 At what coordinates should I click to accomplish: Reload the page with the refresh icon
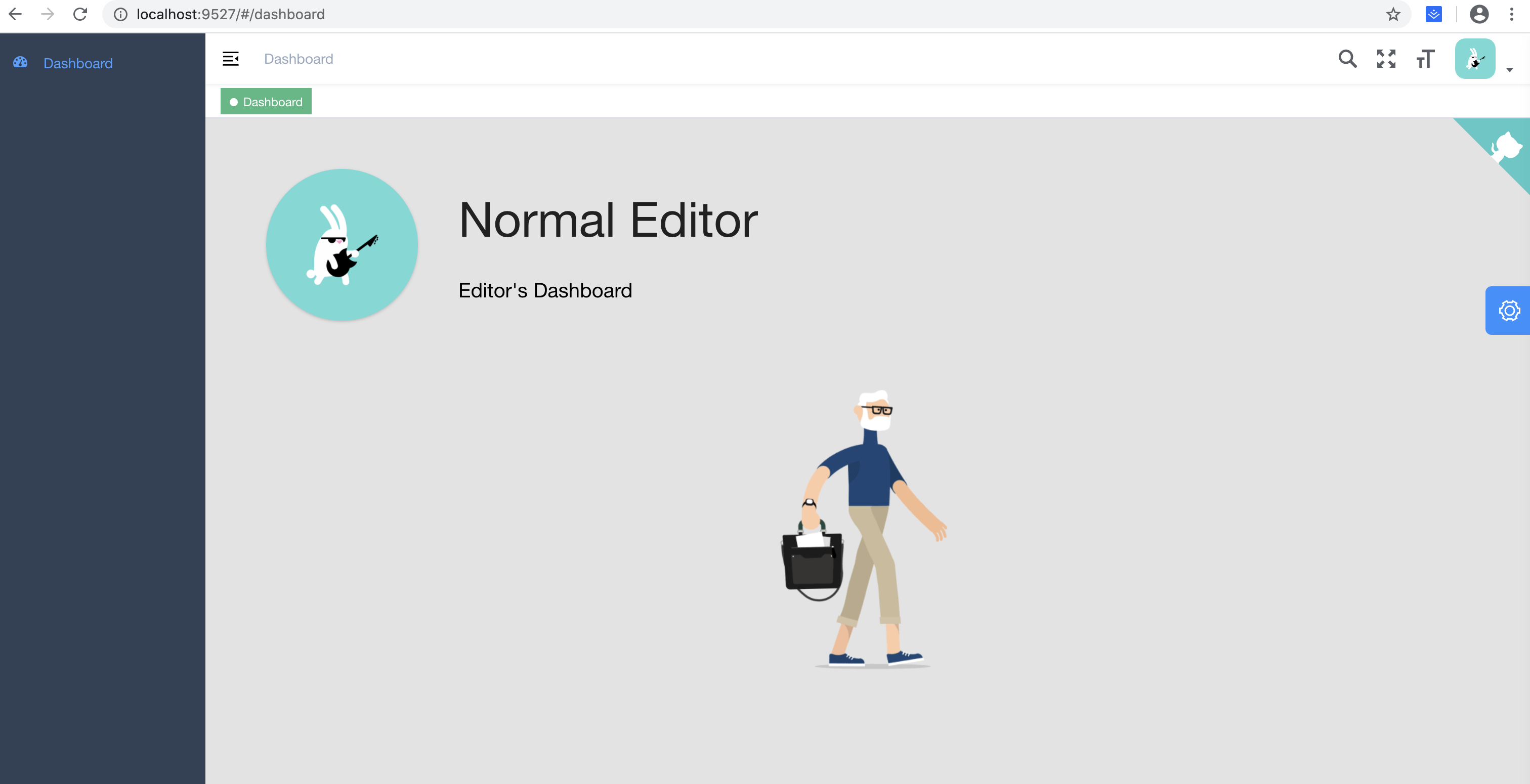(80, 14)
